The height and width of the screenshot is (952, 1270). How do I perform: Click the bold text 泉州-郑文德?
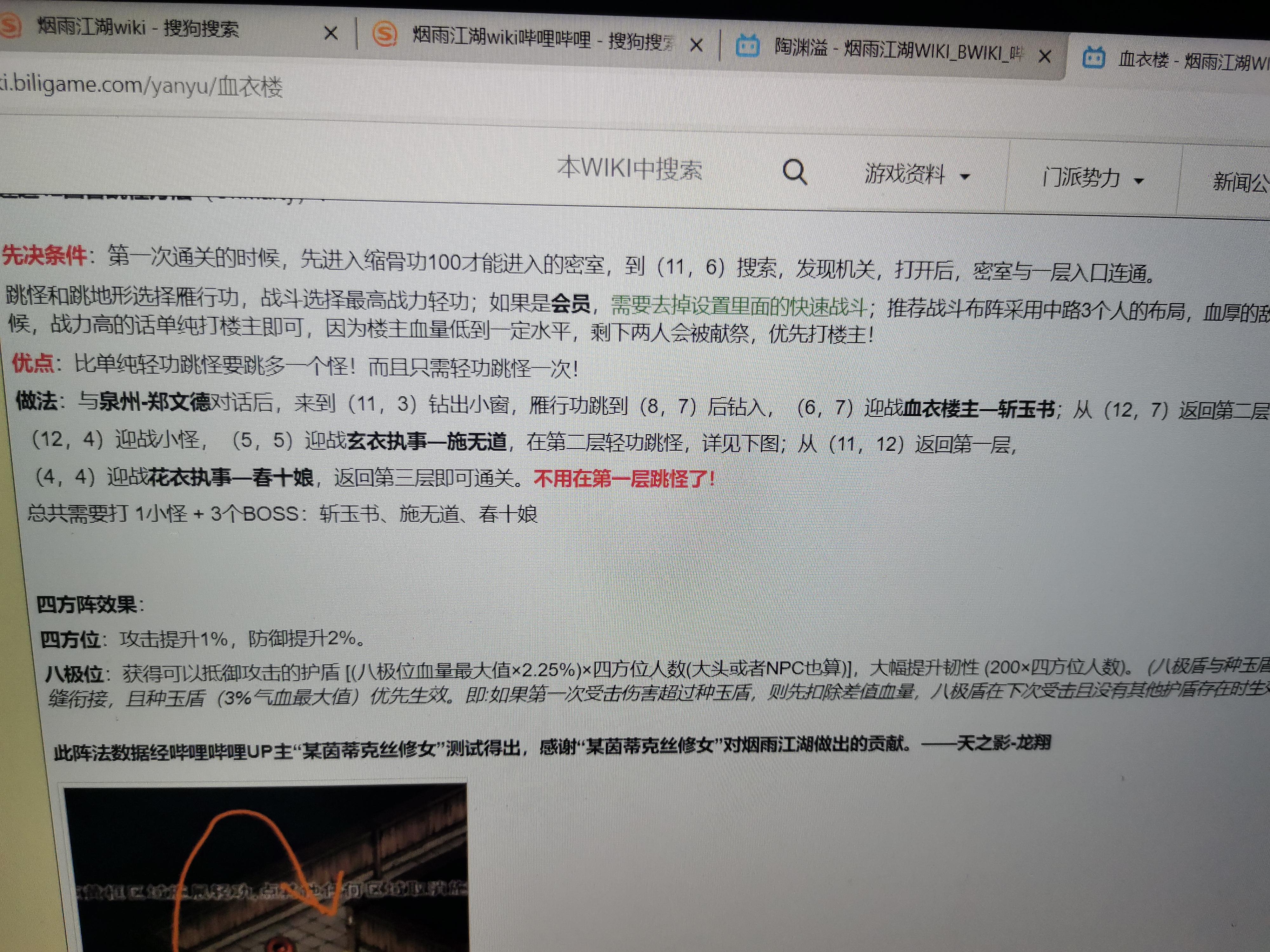pos(155,402)
